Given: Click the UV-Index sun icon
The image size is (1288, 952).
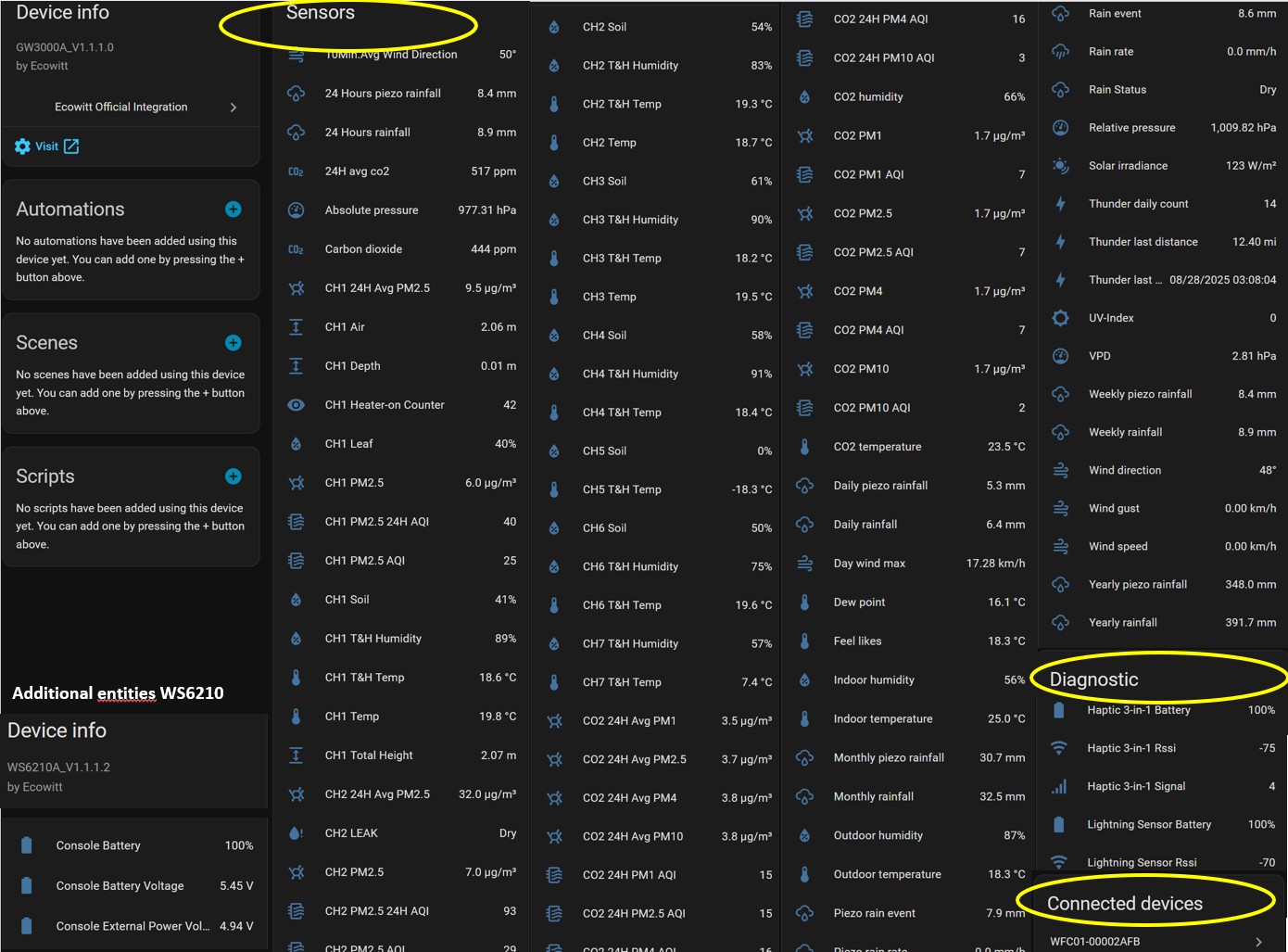Looking at the screenshot, I should click(x=1061, y=318).
